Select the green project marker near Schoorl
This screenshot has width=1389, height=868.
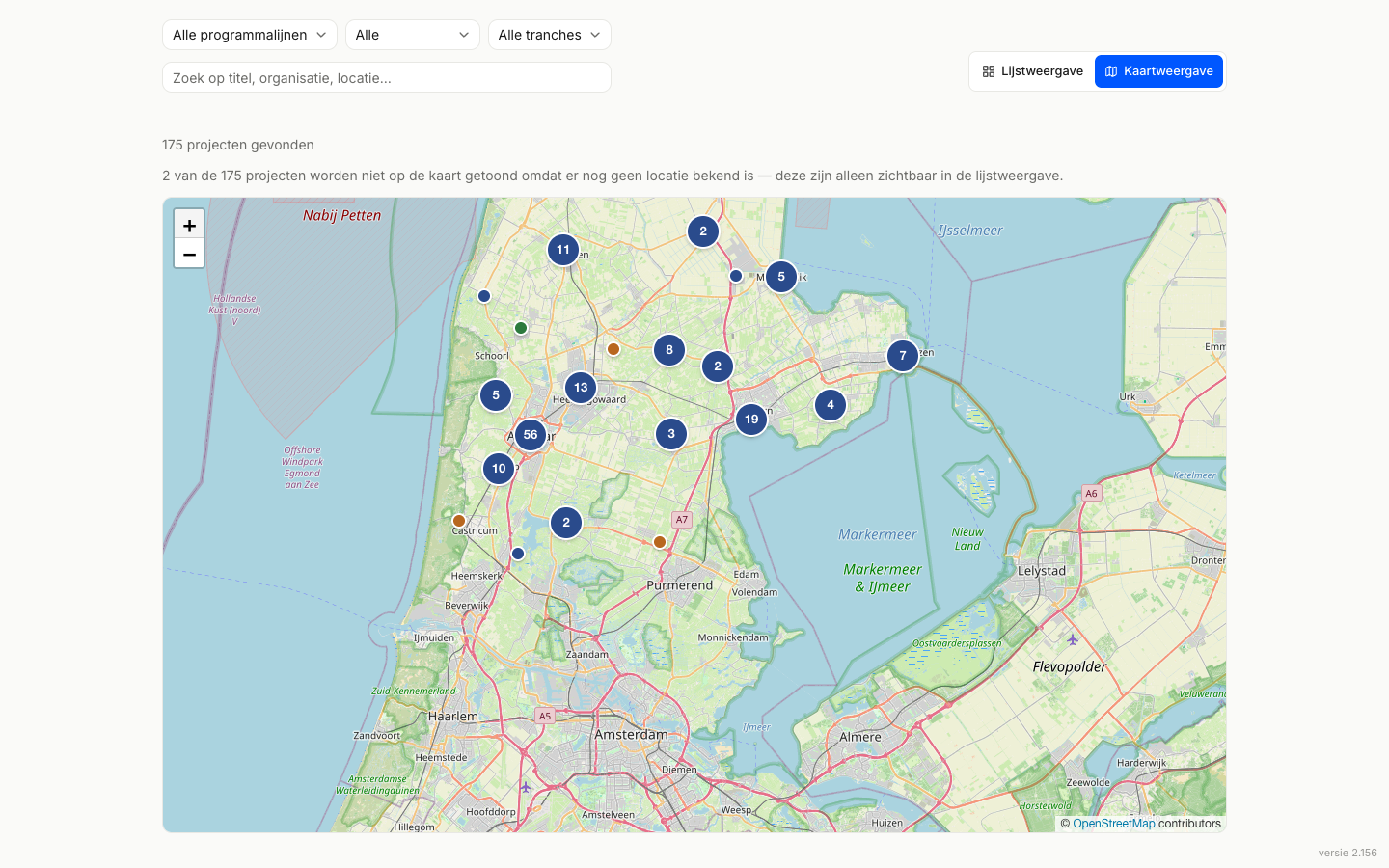point(521,328)
